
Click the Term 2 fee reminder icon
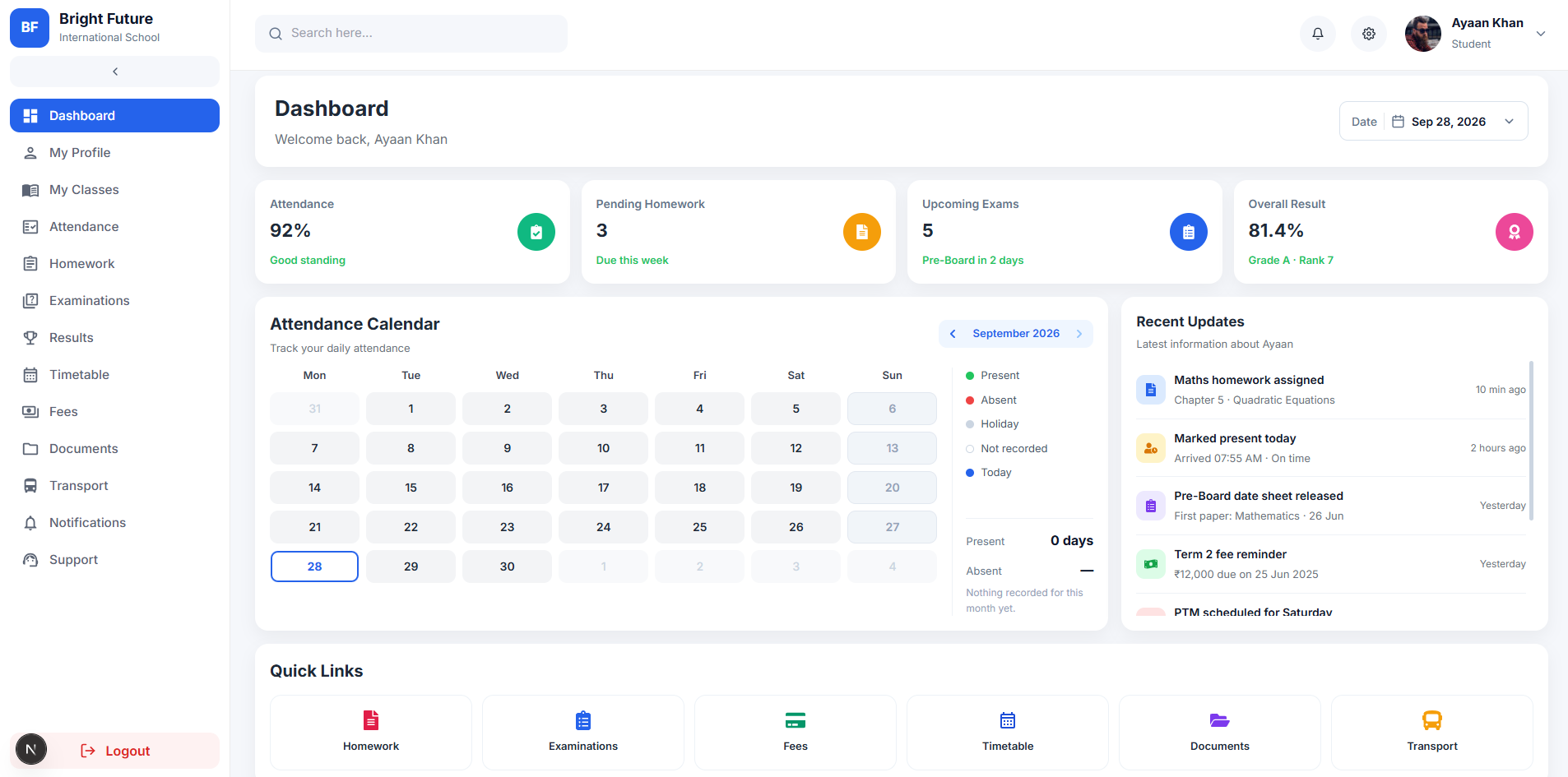click(x=1151, y=564)
